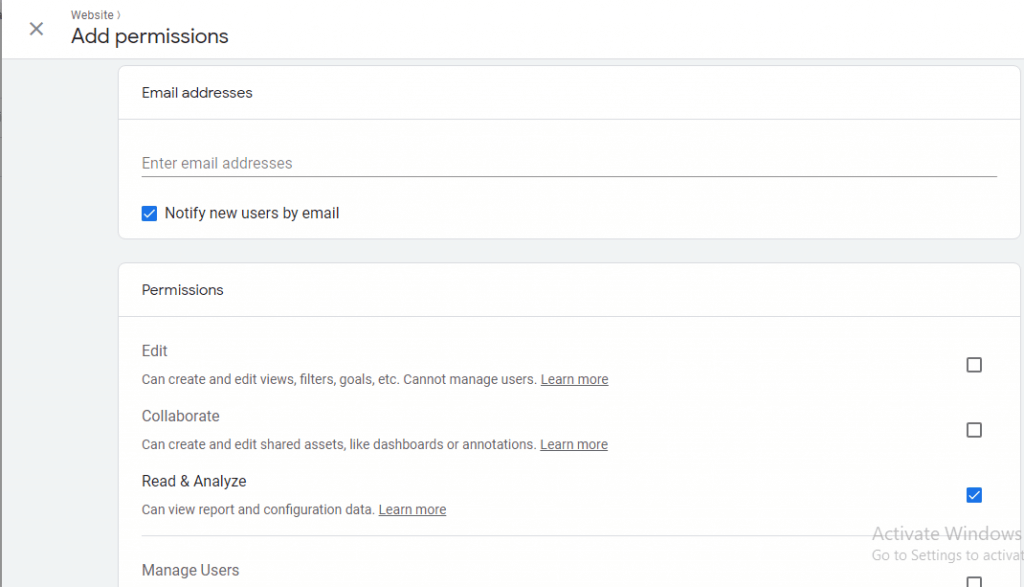Click the Email addresses section heading
The image size is (1024, 587).
(197, 93)
